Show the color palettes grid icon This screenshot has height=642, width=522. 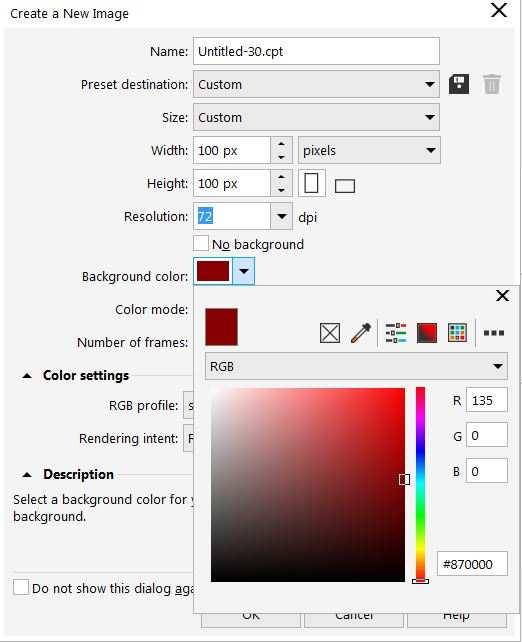457,333
